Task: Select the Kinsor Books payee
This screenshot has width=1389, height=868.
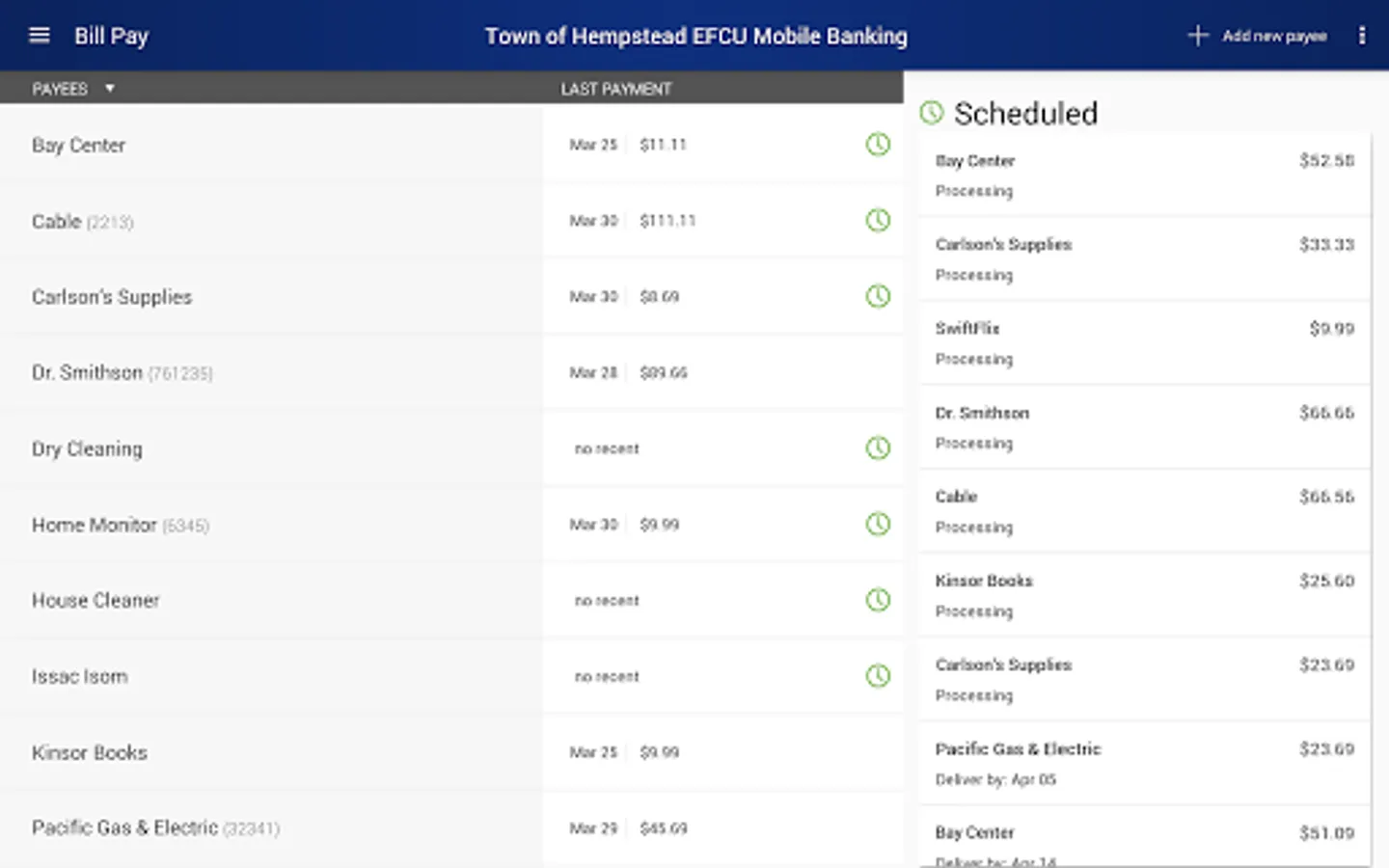Action: (451, 752)
